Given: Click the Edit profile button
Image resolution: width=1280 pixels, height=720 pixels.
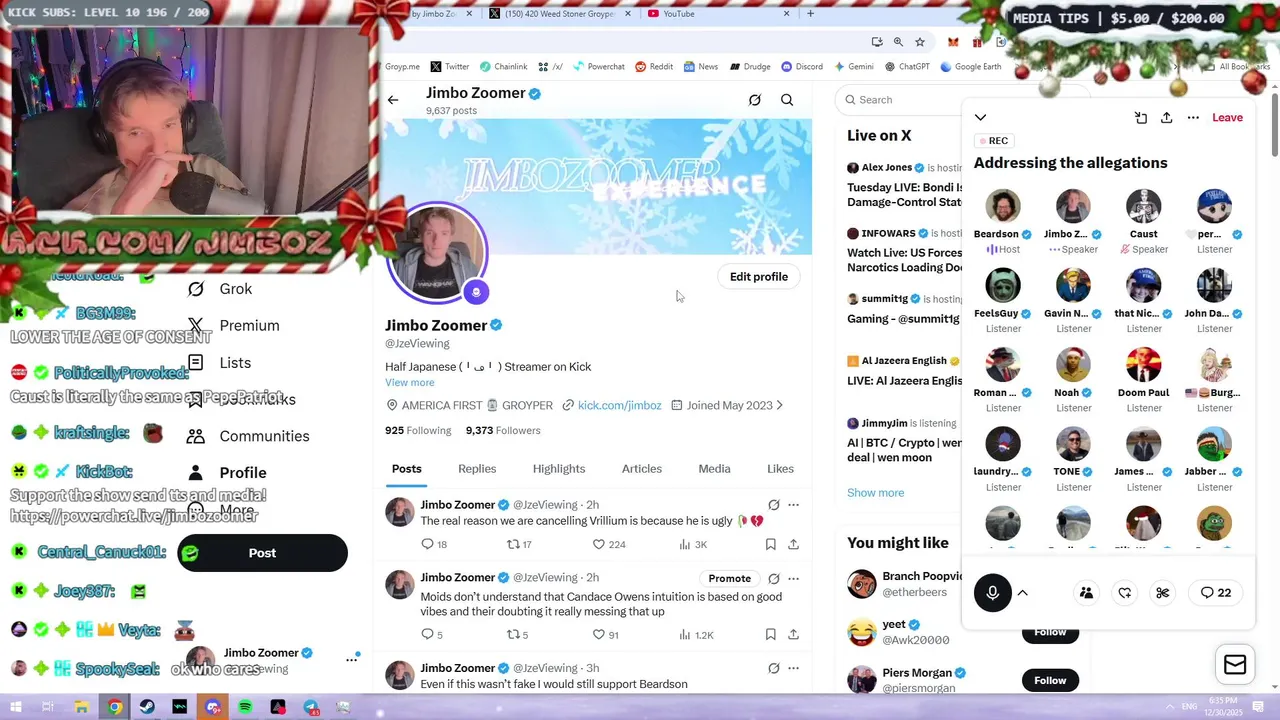Looking at the screenshot, I should point(759,277).
